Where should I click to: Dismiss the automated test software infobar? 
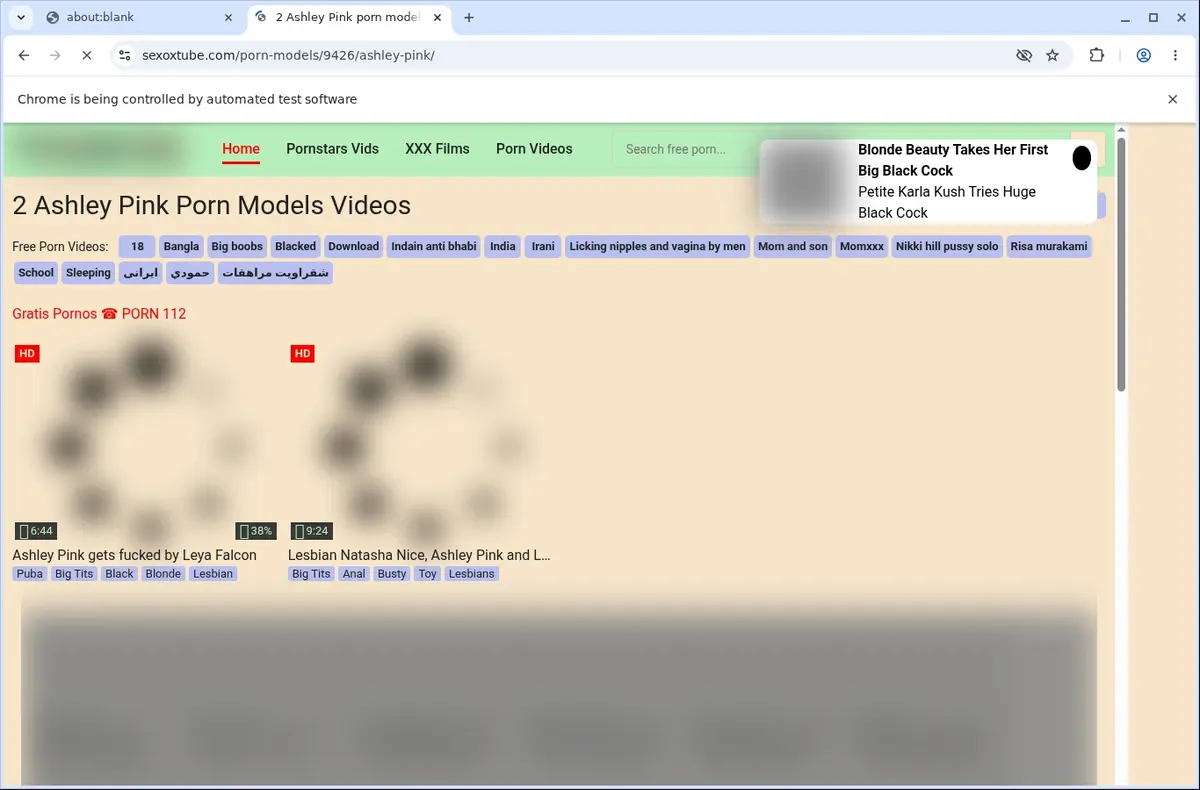click(1173, 99)
